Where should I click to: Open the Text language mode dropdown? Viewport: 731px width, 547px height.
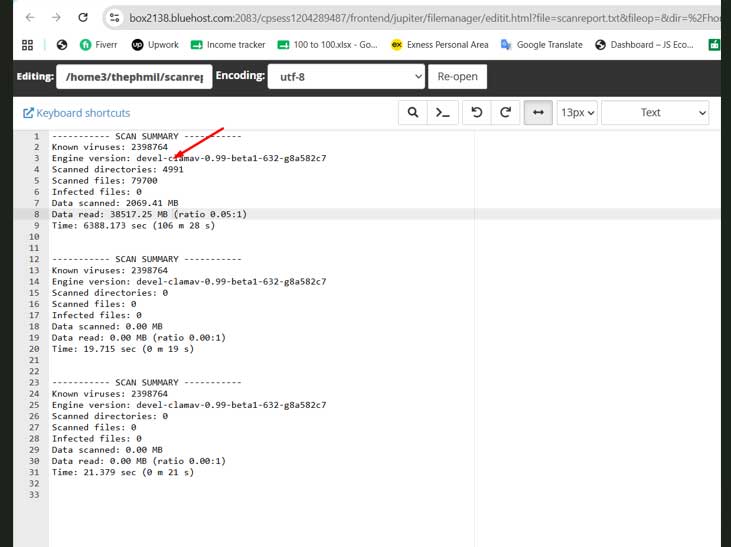[655, 112]
